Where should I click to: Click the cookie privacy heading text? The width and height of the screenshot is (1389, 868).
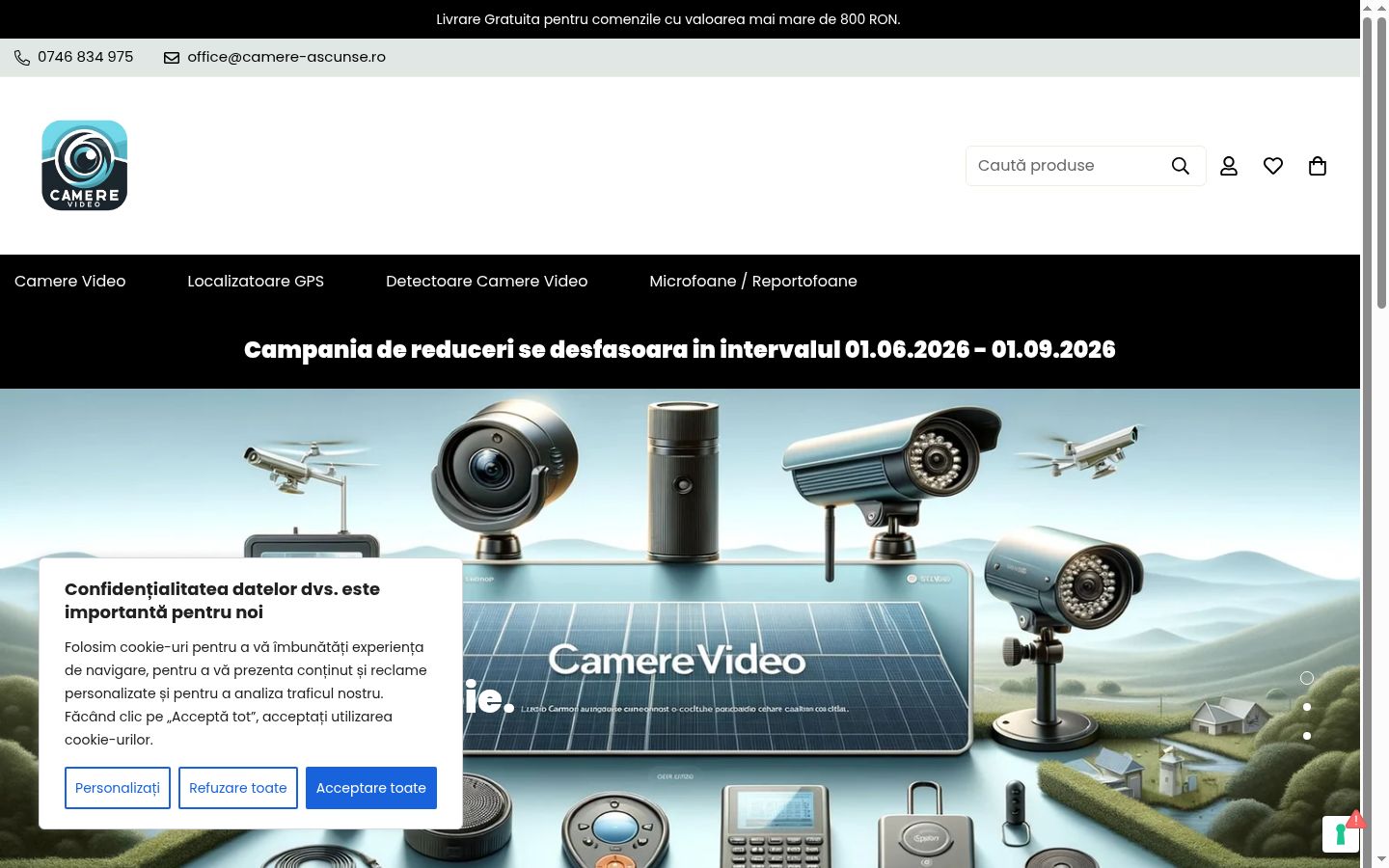pyautogui.click(x=222, y=600)
